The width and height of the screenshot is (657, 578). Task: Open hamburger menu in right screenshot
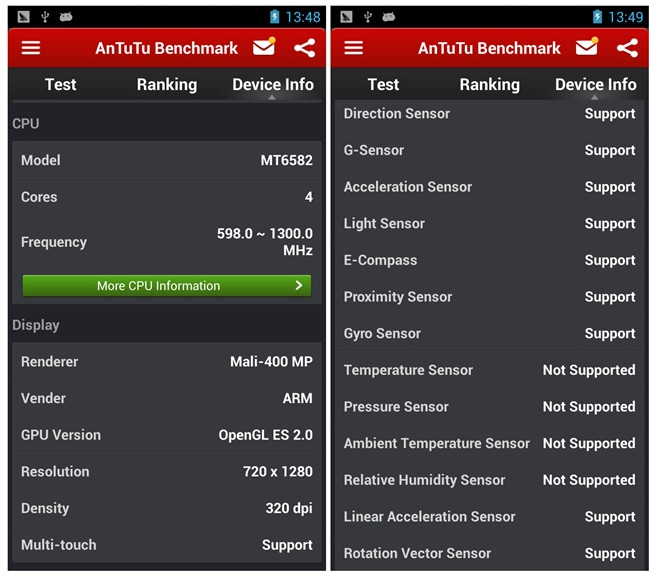354,48
